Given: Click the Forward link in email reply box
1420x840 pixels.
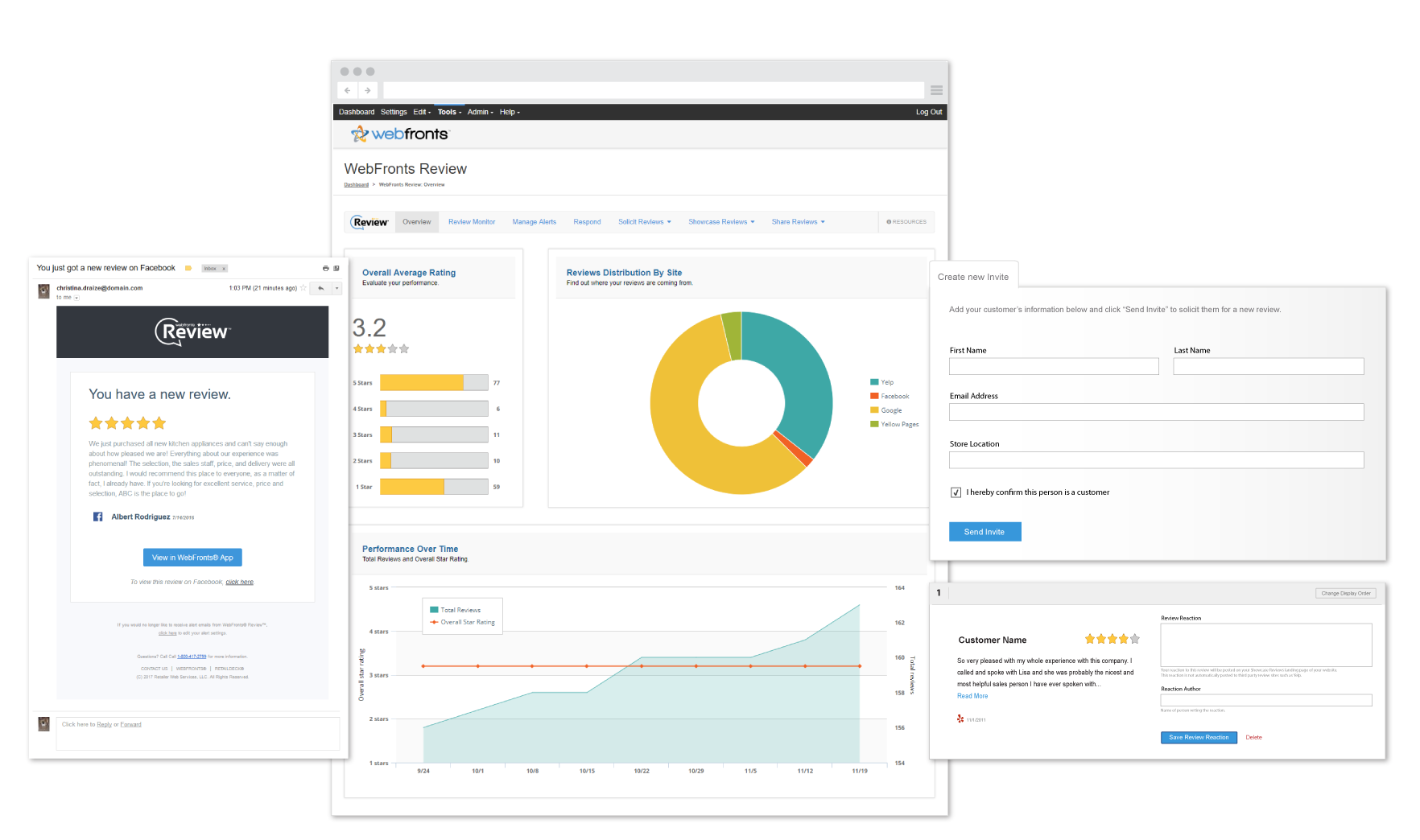Looking at the screenshot, I should tap(130, 724).
